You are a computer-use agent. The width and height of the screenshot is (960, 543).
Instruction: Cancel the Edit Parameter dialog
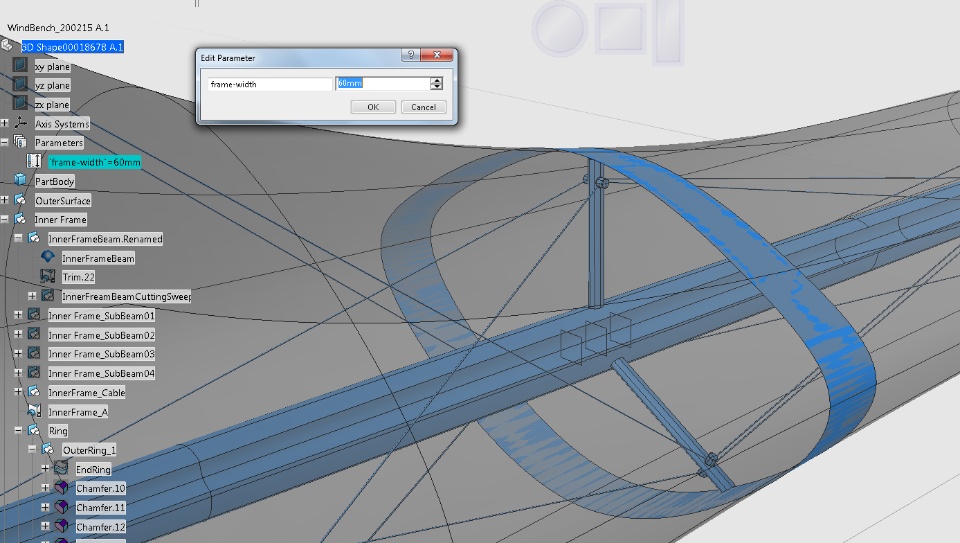(x=423, y=107)
